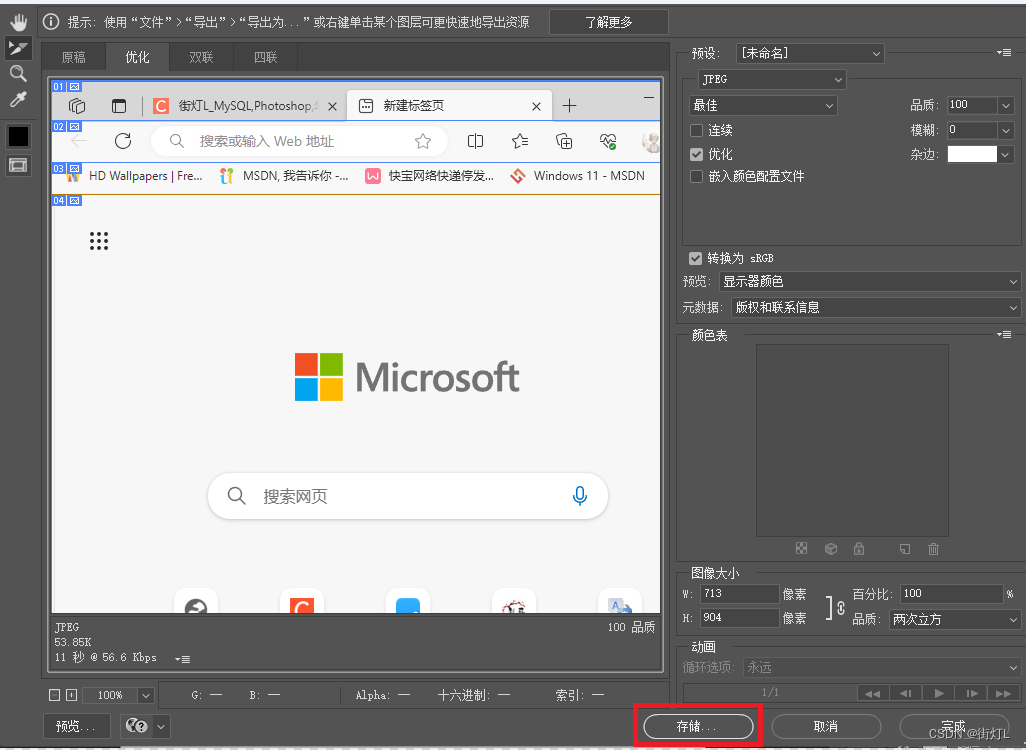Open the 杂边 dropdown arrow
Image resolution: width=1026 pixels, height=750 pixels.
coord(1006,154)
